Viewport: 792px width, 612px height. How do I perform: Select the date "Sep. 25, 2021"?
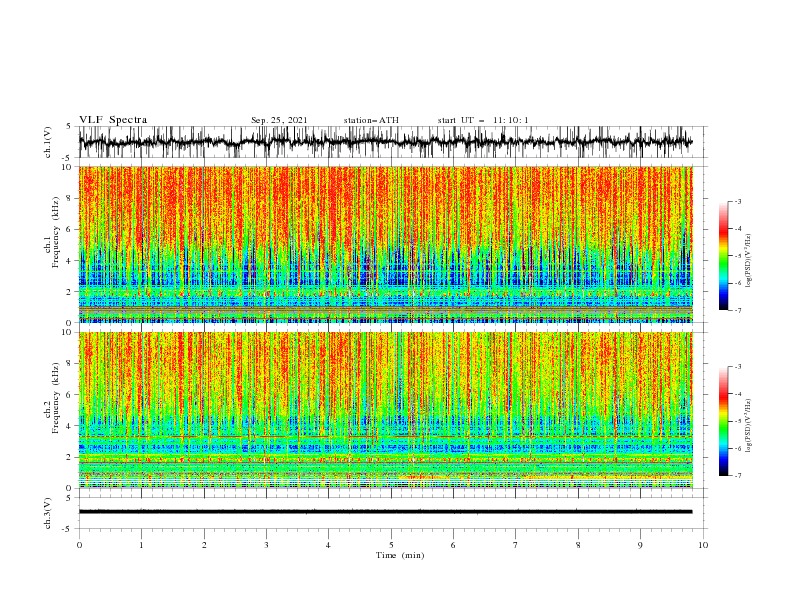(x=279, y=120)
